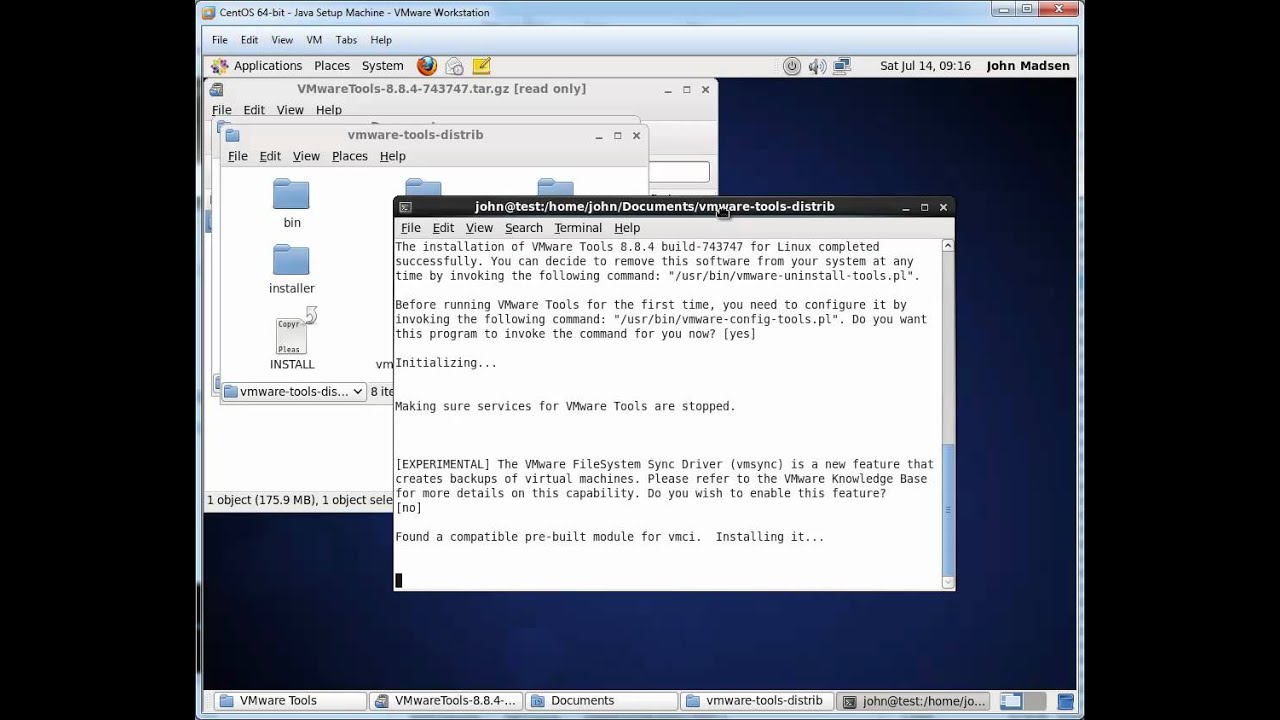The image size is (1280, 720).
Task: Switch to john@test terminal taskbar button
Action: click(x=914, y=701)
